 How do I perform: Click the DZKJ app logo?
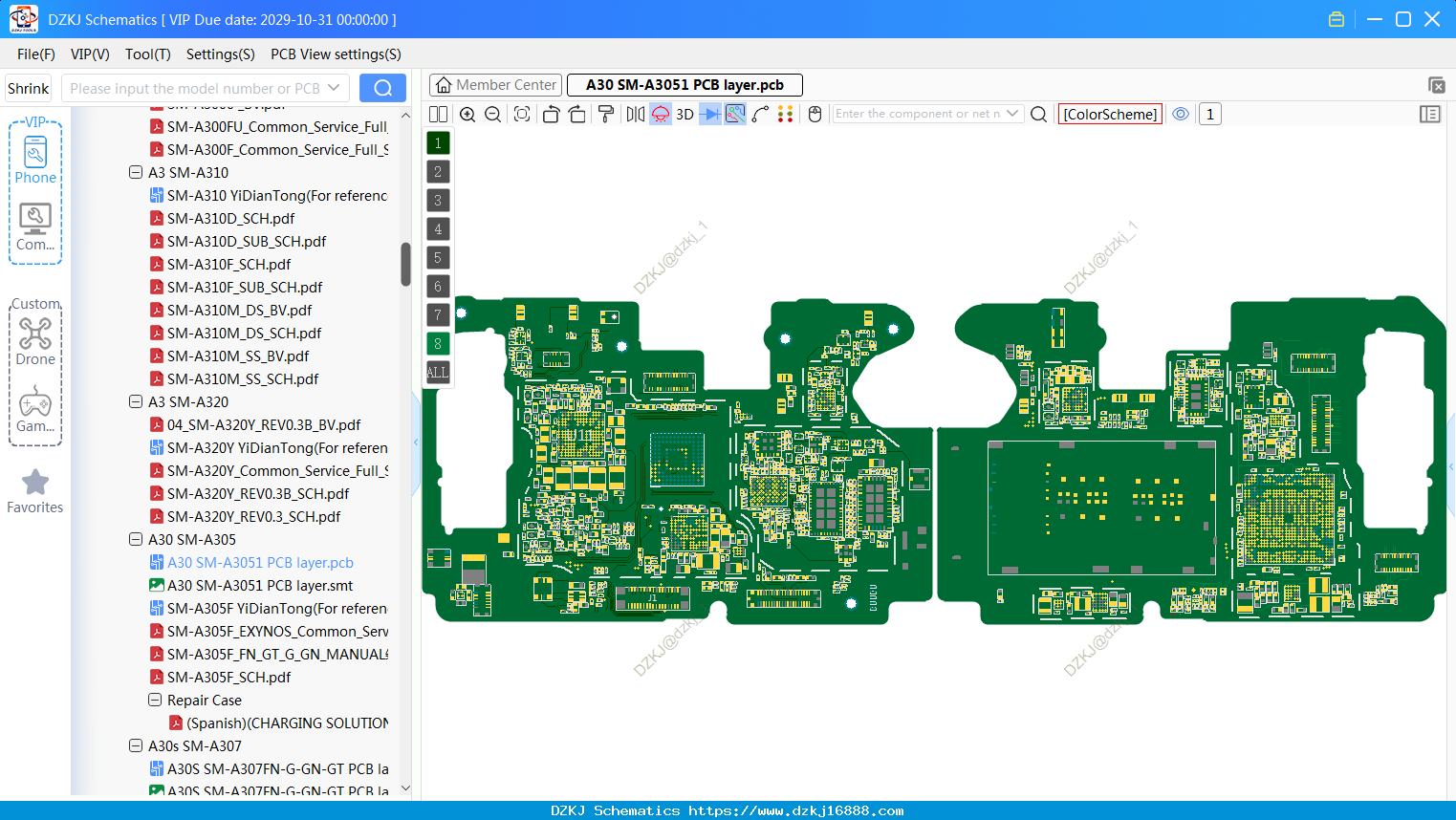23,19
